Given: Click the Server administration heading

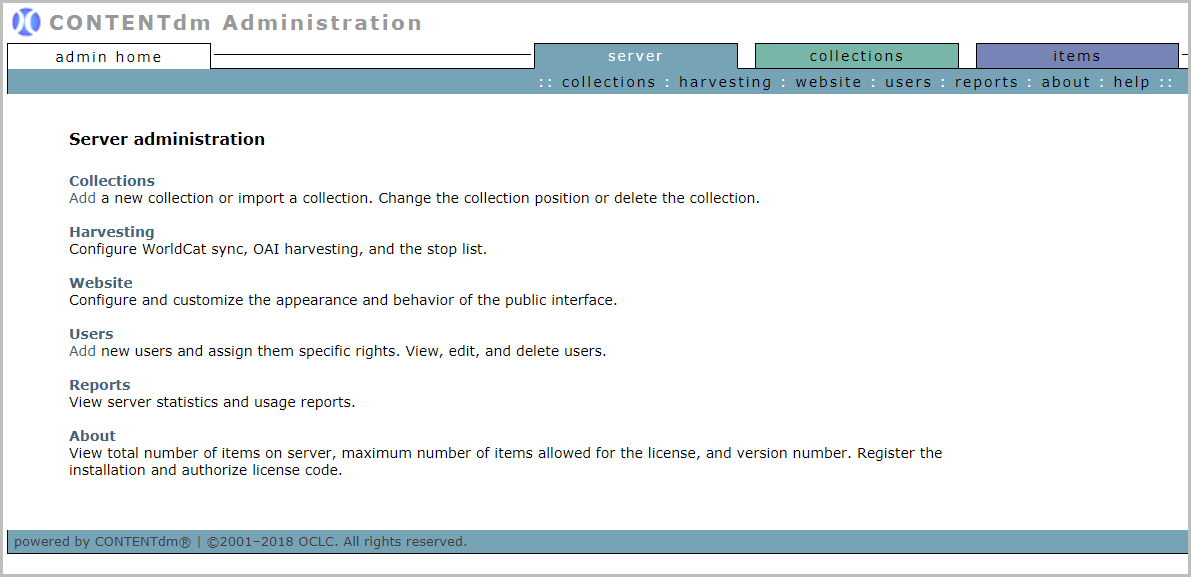Looking at the screenshot, I should 167,139.
